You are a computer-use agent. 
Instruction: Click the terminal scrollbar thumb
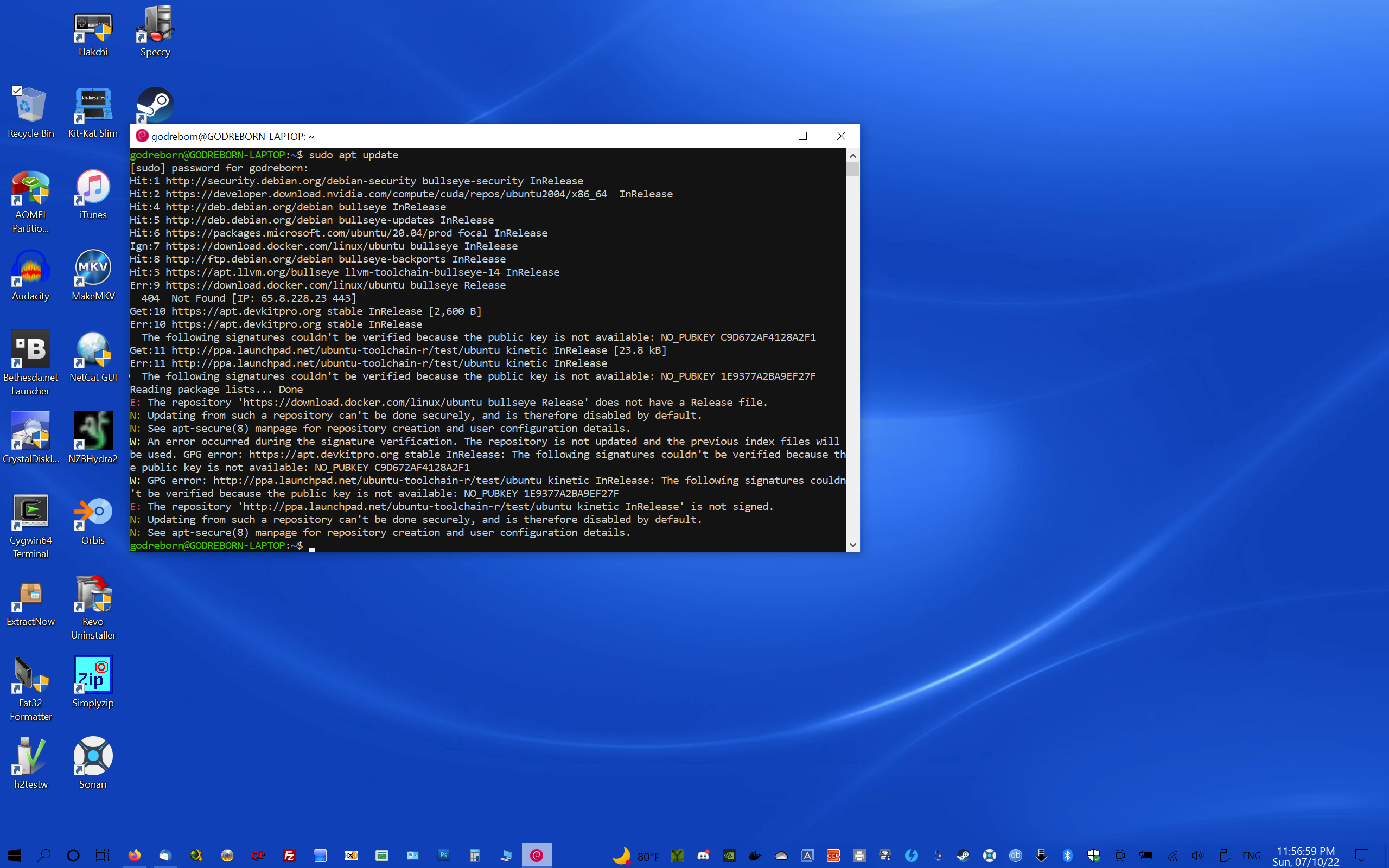point(853,169)
